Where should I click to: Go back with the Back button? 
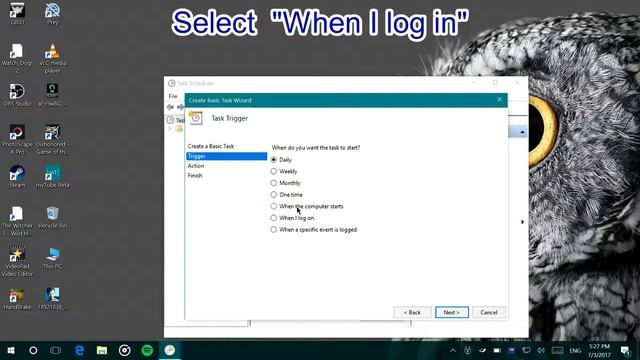(x=412, y=312)
